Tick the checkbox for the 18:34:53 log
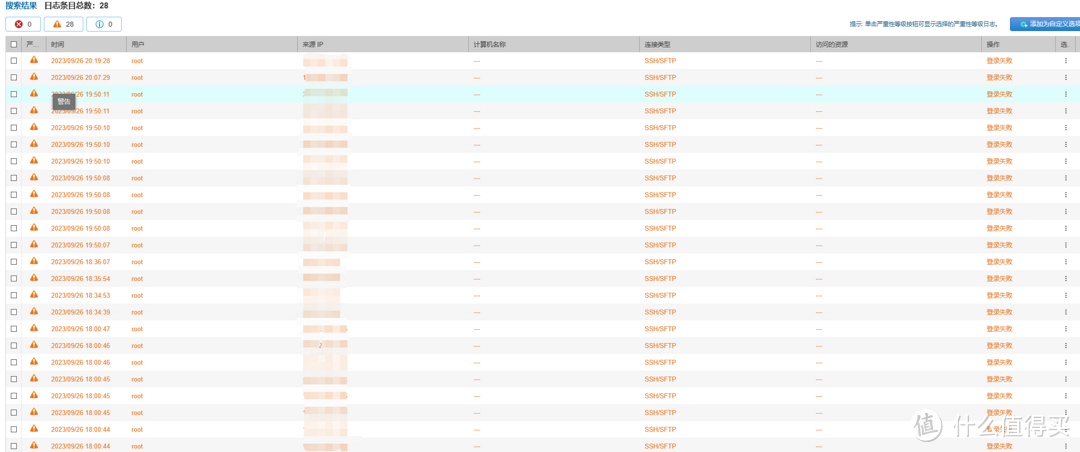This screenshot has height=452, width=1080. point(14,296)
